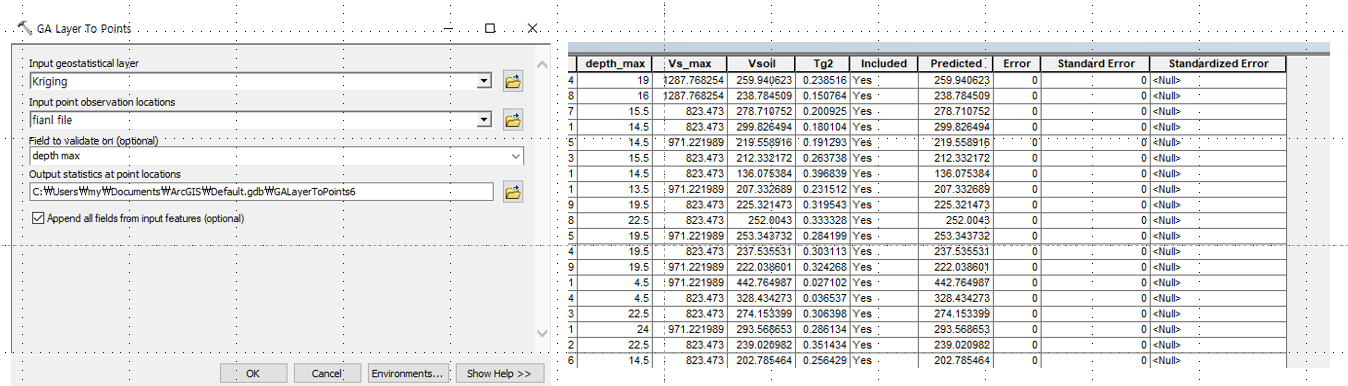Screen dimensions: 1348x386
Task: Select the Vsoil column header
Action: pos(761,63)
